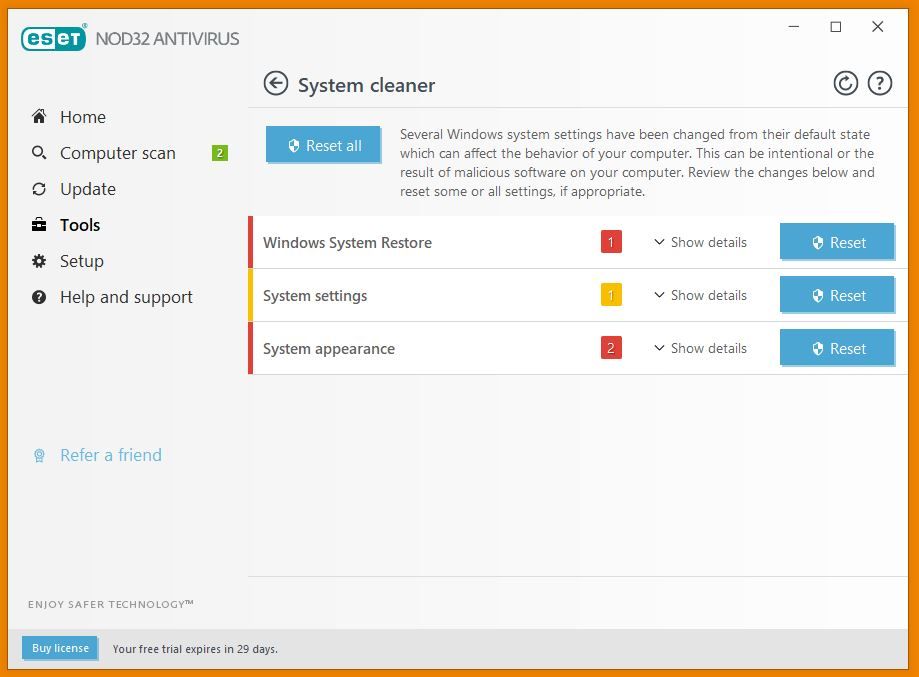Click the Computer scan magnifier icon

point(39,152)
